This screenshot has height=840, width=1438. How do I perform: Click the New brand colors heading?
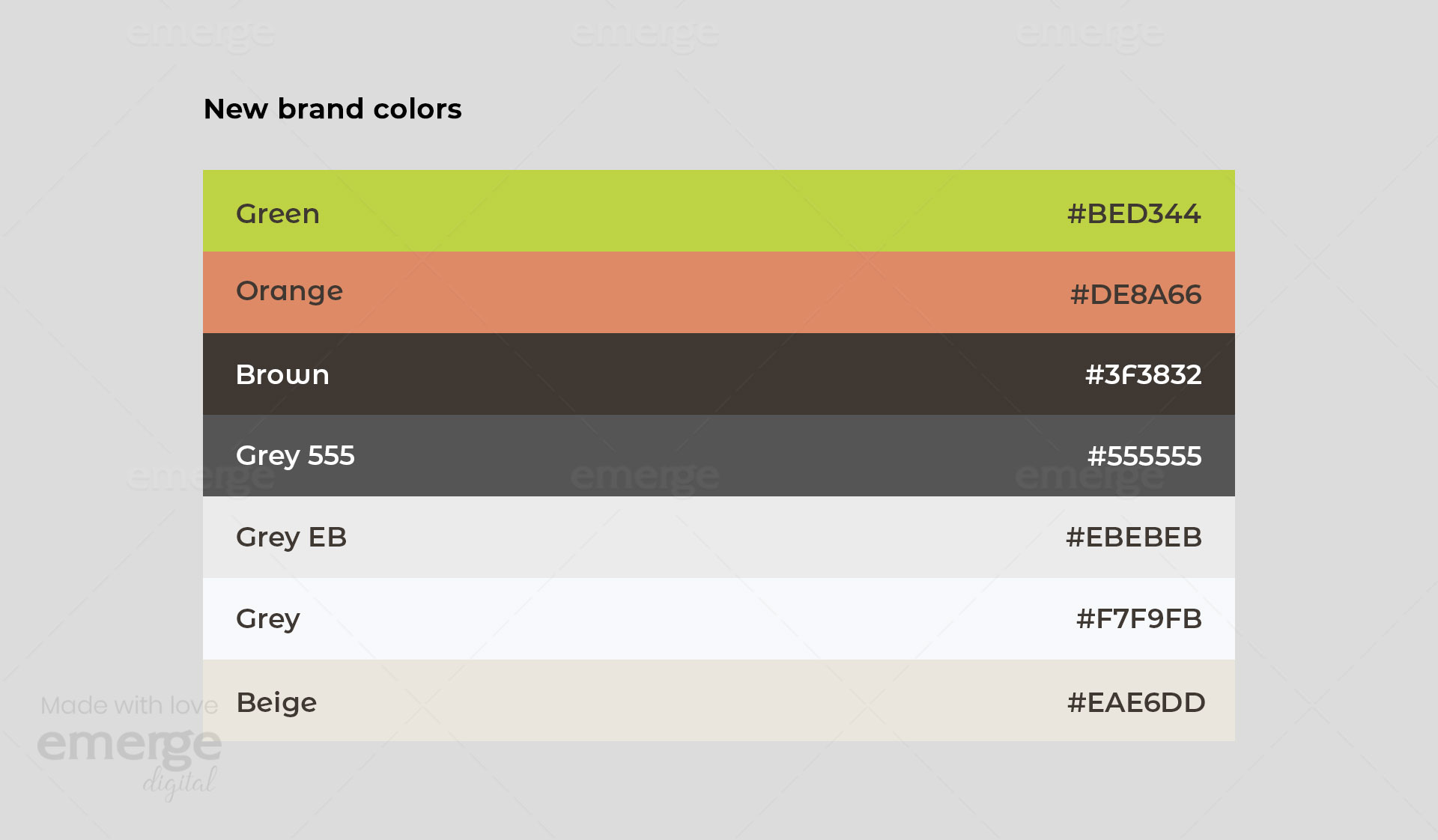(x=333, y=109)
